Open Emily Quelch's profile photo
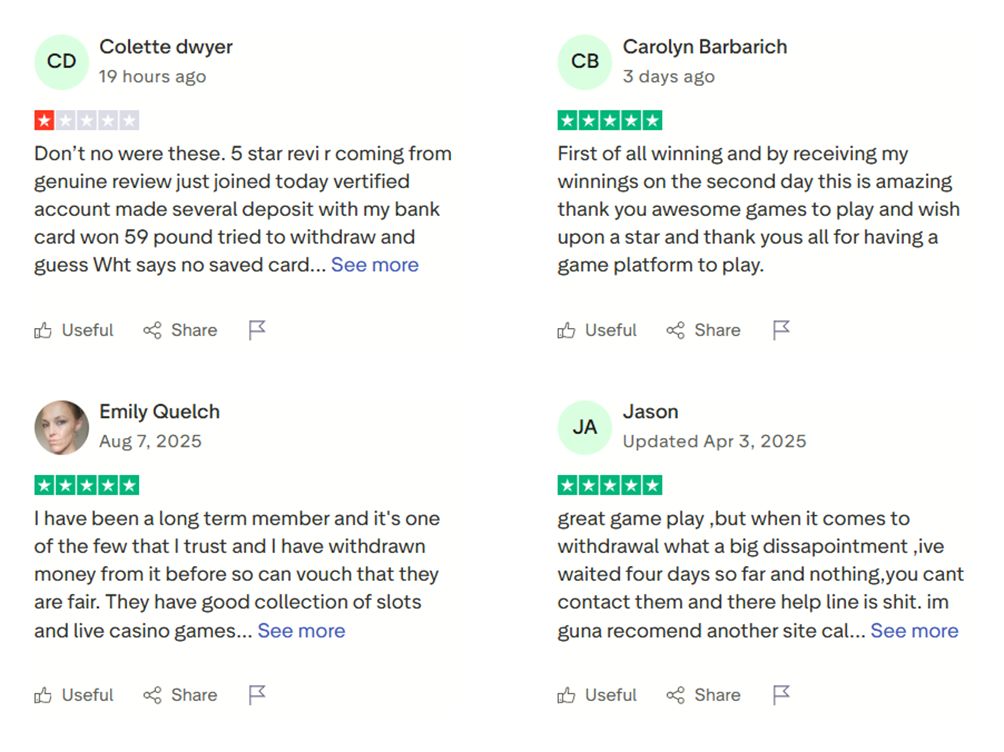The image size is (1004, 752). point(61,426)
